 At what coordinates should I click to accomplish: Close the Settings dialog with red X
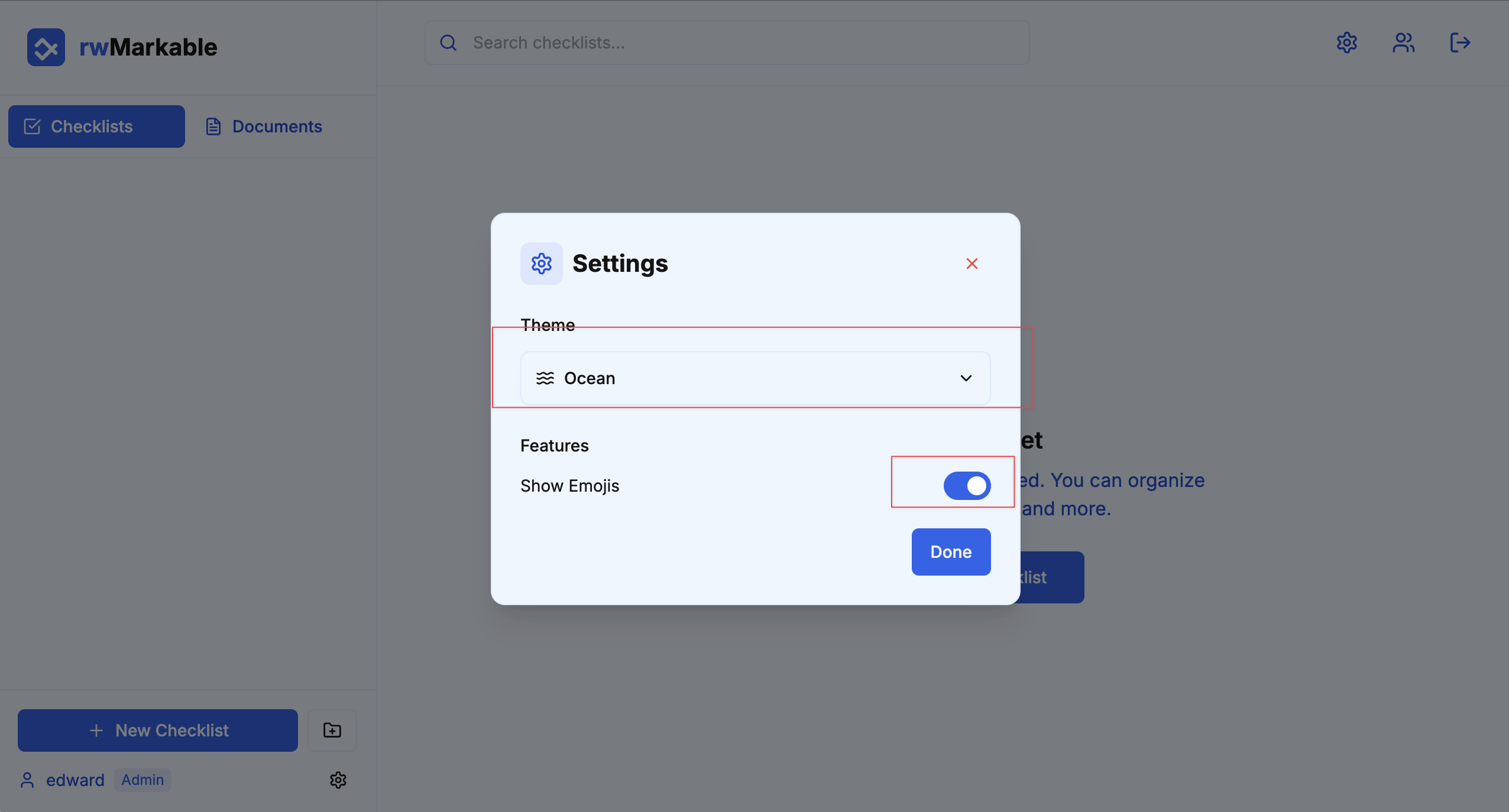click(972, 264)
